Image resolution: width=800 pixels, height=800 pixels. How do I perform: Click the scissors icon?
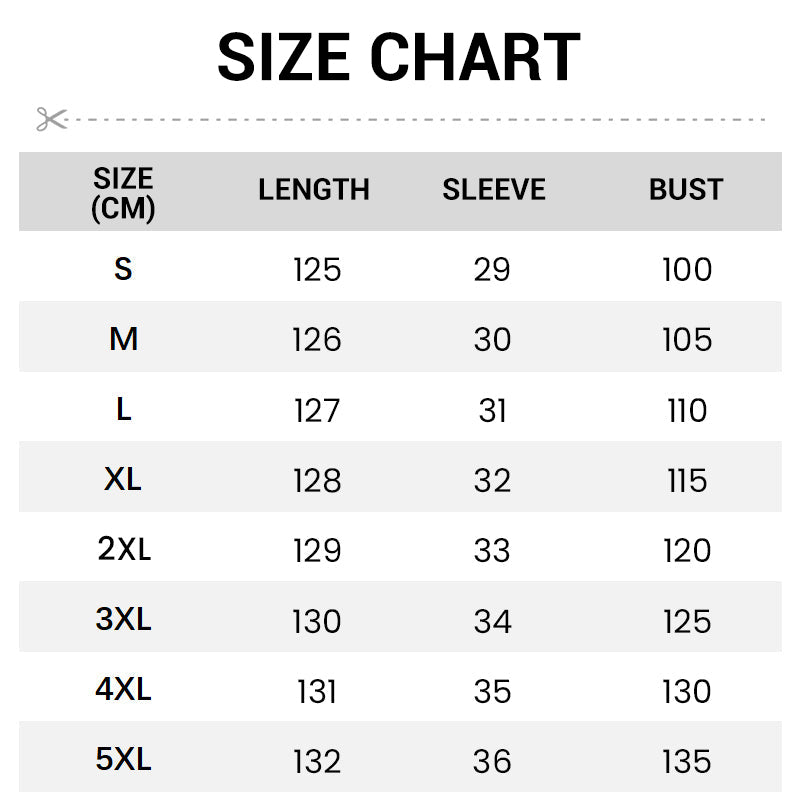tap(52, 119)
